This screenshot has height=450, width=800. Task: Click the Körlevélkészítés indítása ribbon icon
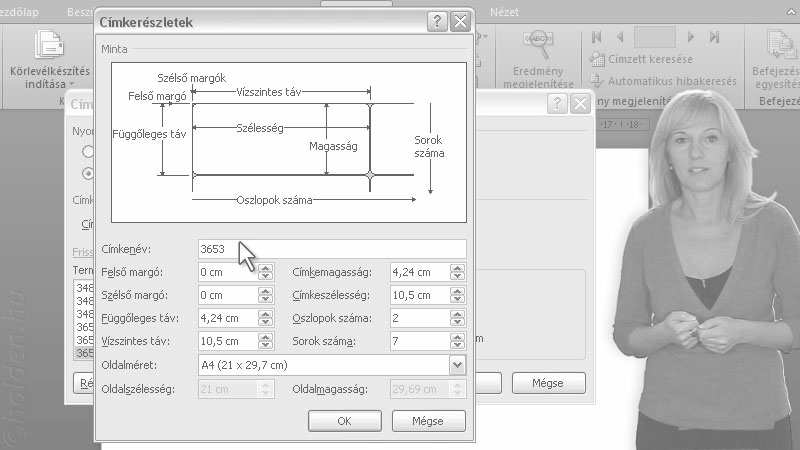[48, 47]
